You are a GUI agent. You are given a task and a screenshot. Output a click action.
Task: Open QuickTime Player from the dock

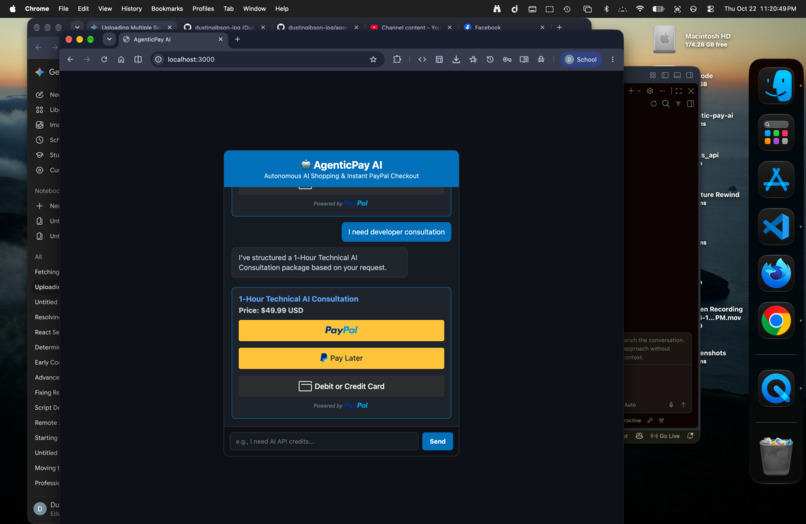coord(776,388)
